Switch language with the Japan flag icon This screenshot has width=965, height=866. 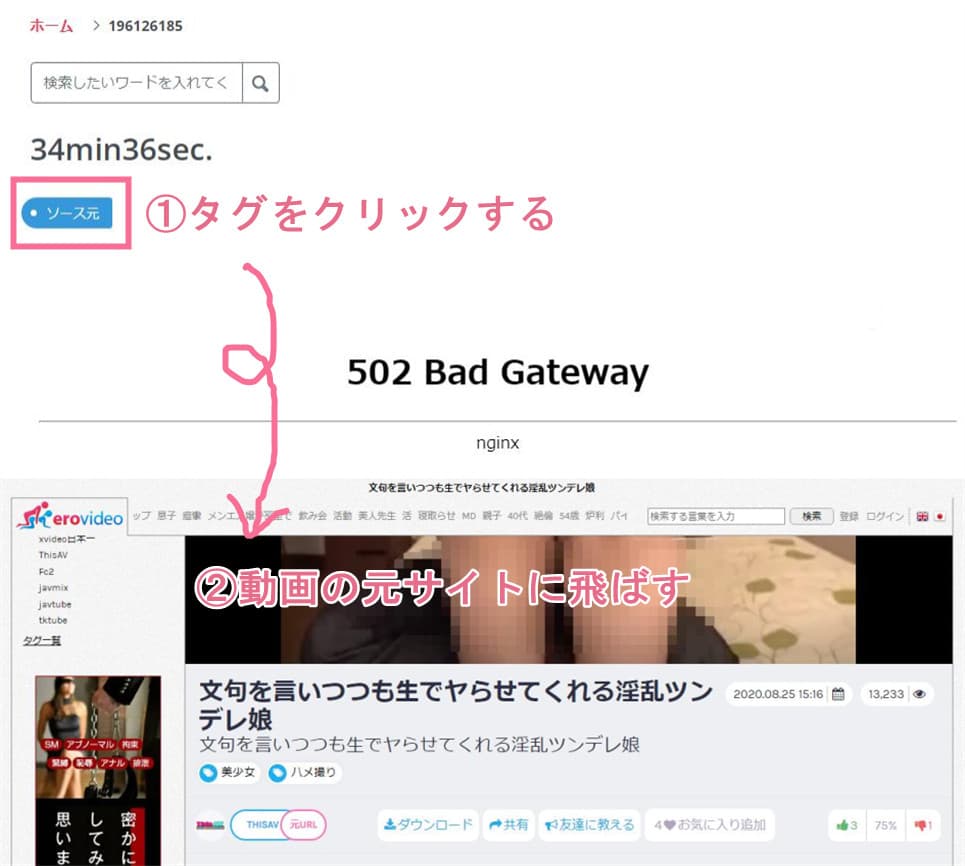click(939, 516)
